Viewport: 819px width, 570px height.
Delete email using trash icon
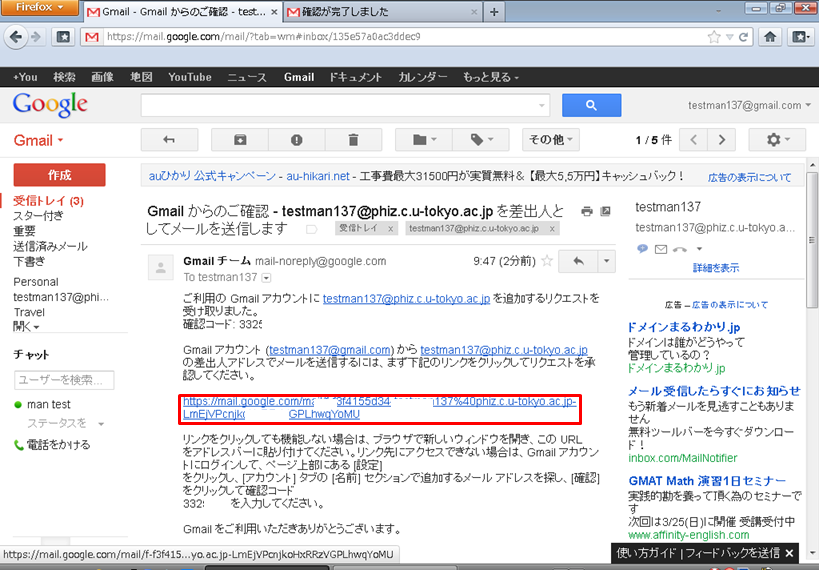[354, 139]
